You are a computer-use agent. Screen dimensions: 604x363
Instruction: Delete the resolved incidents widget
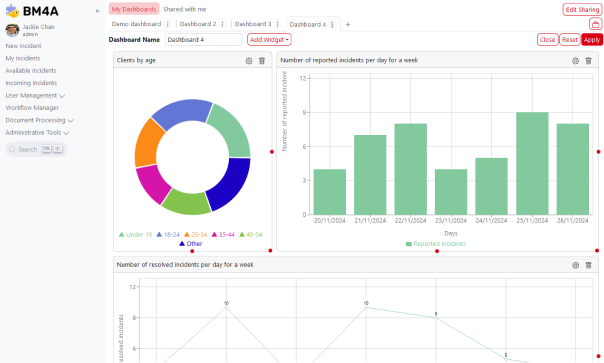point(588,265)
